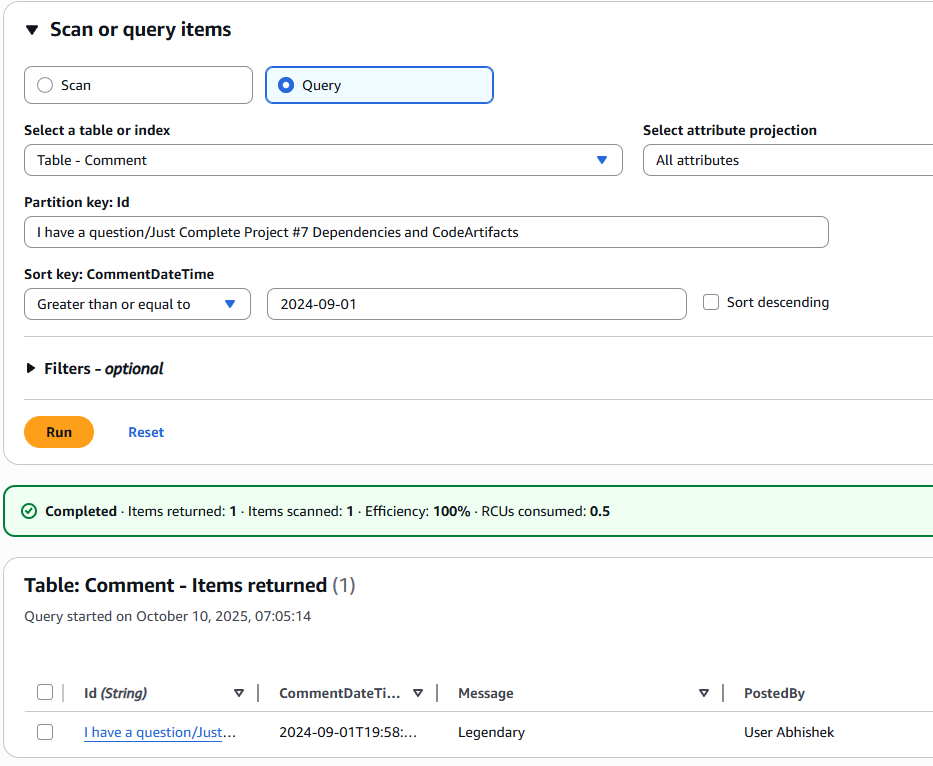The height and width of the screenshot is (766, 933).
Task: Tick the select-all checkbox in table header
Action: click(x=45, y=693)
